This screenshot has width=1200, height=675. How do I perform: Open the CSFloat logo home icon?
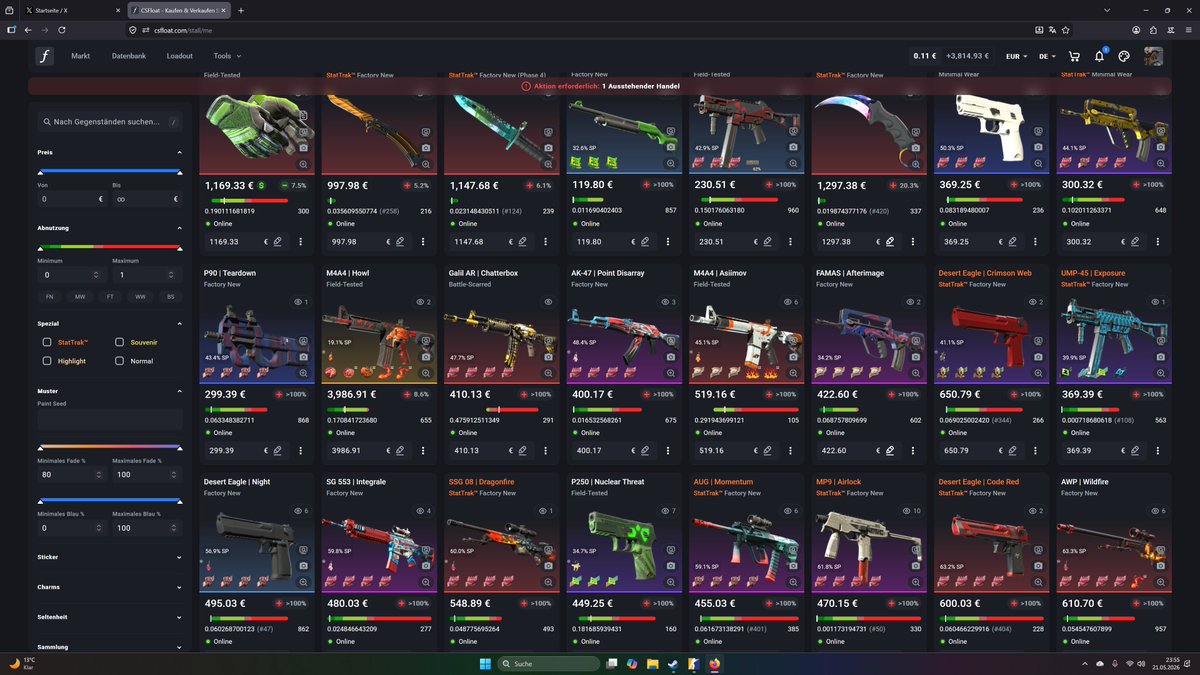[45, 56]
